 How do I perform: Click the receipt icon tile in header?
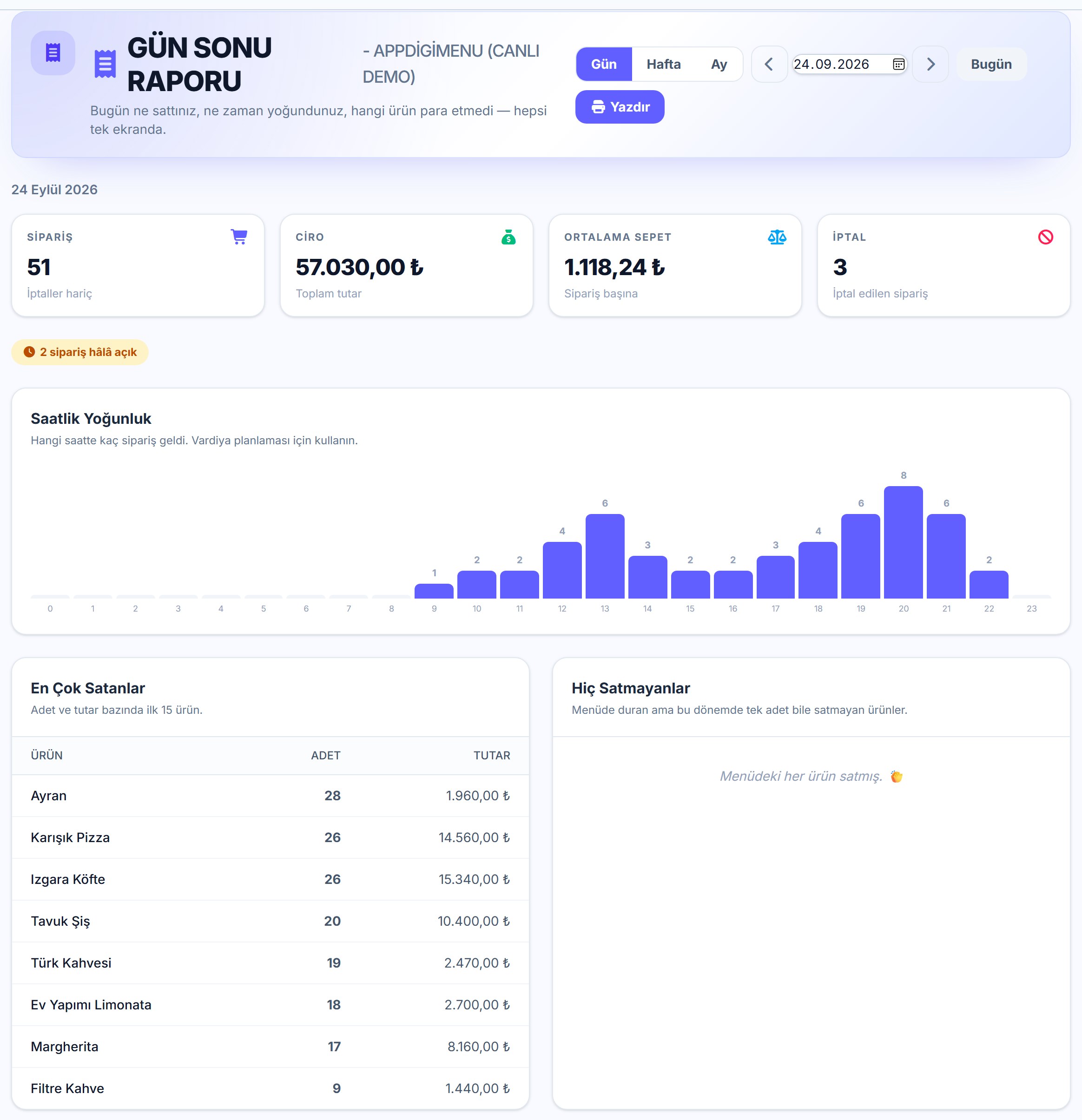[x=53, y=53]
